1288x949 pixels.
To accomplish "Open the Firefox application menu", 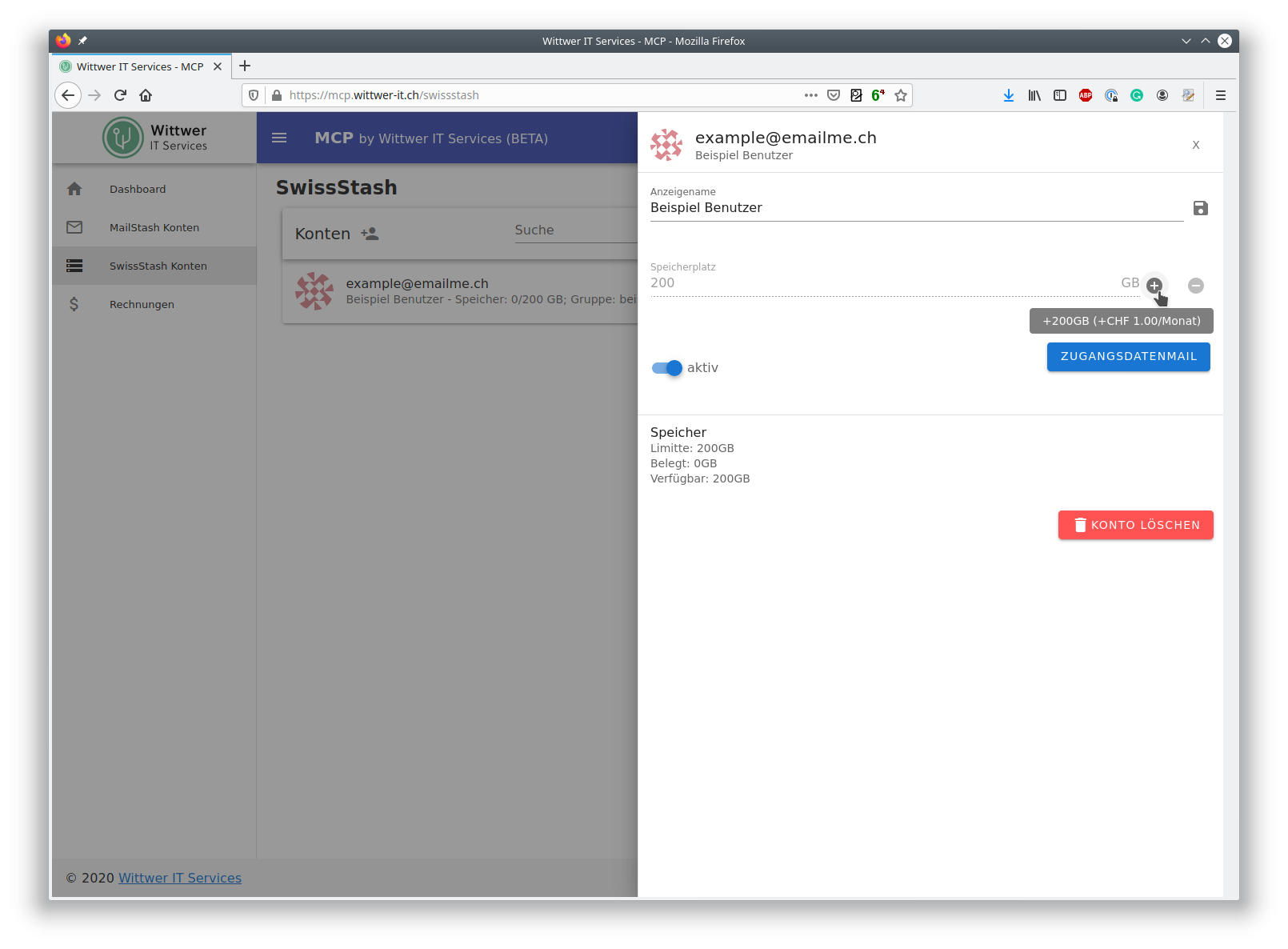I will (1221, 95).
